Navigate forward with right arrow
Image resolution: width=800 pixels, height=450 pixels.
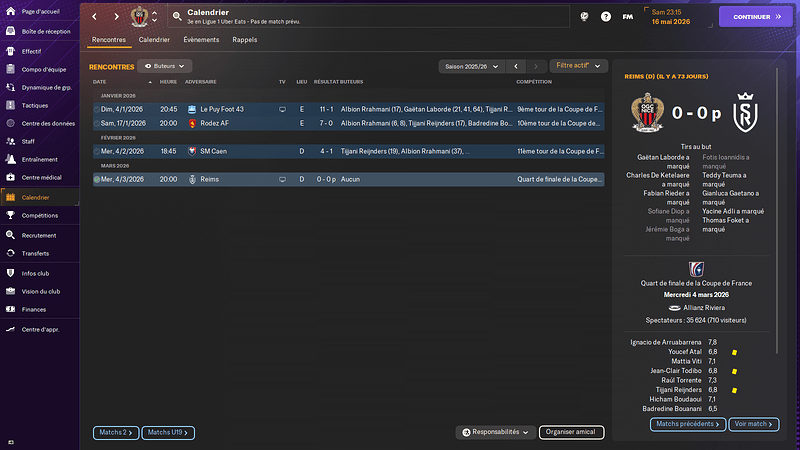pos(116,17)
